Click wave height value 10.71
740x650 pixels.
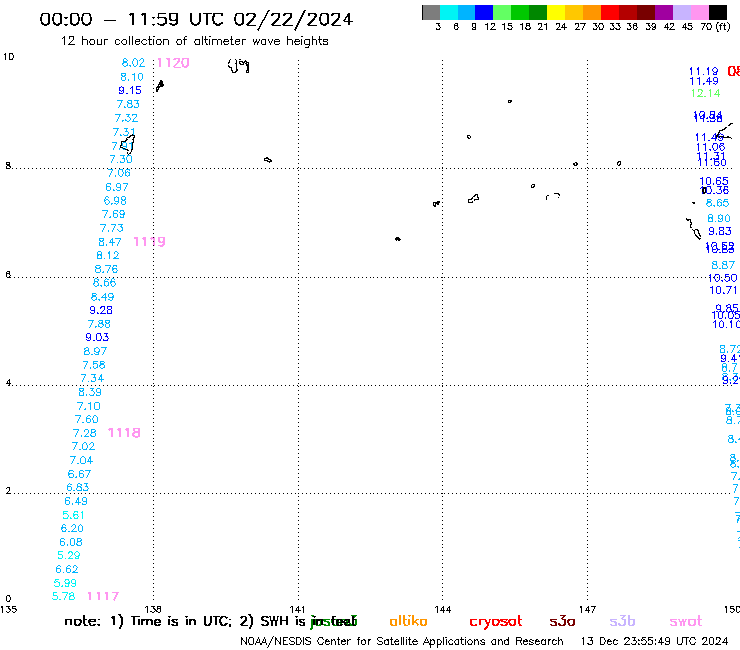[x=723, y=290]
